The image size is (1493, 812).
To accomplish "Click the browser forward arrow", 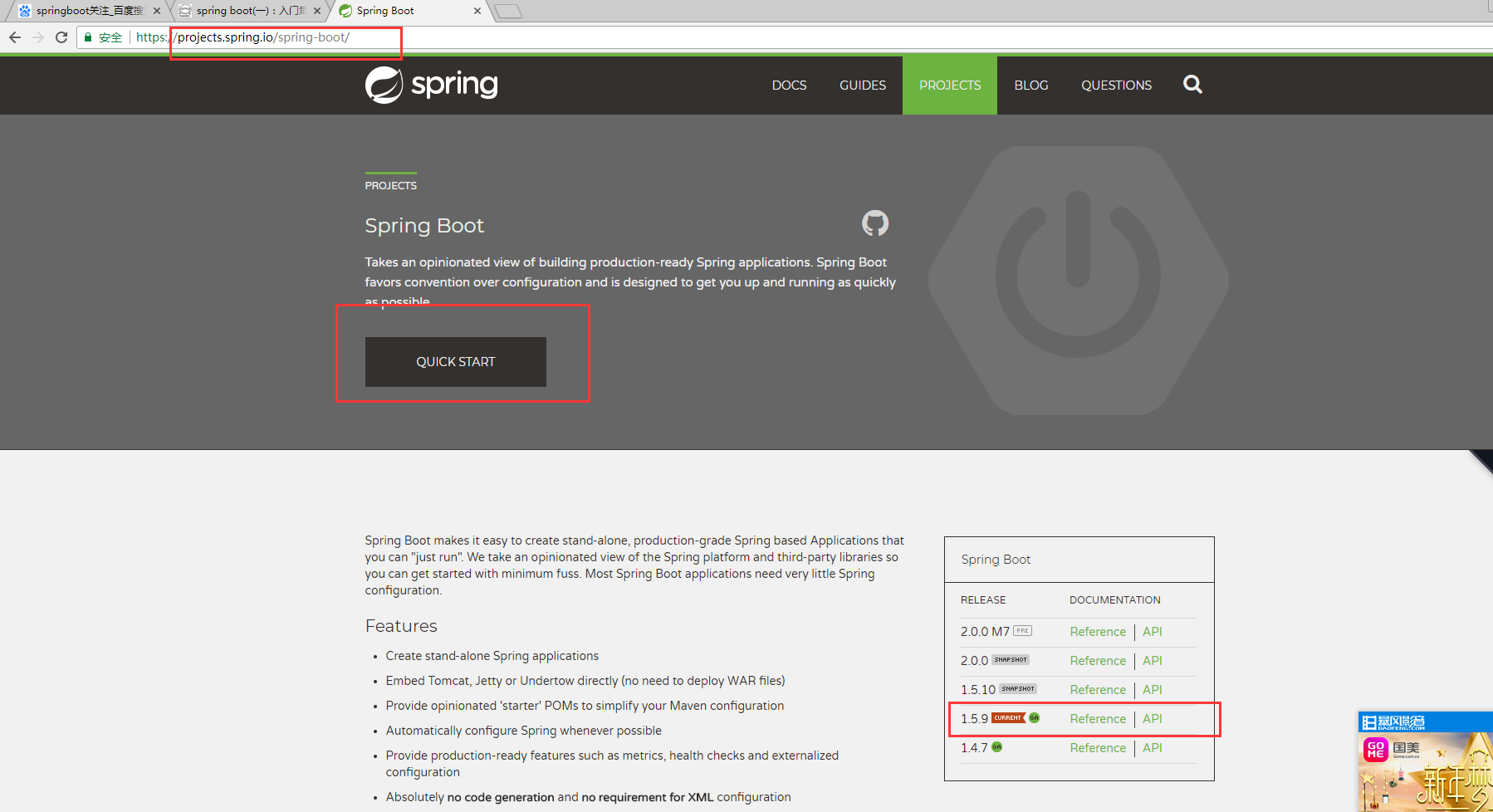I will (38, 37).
